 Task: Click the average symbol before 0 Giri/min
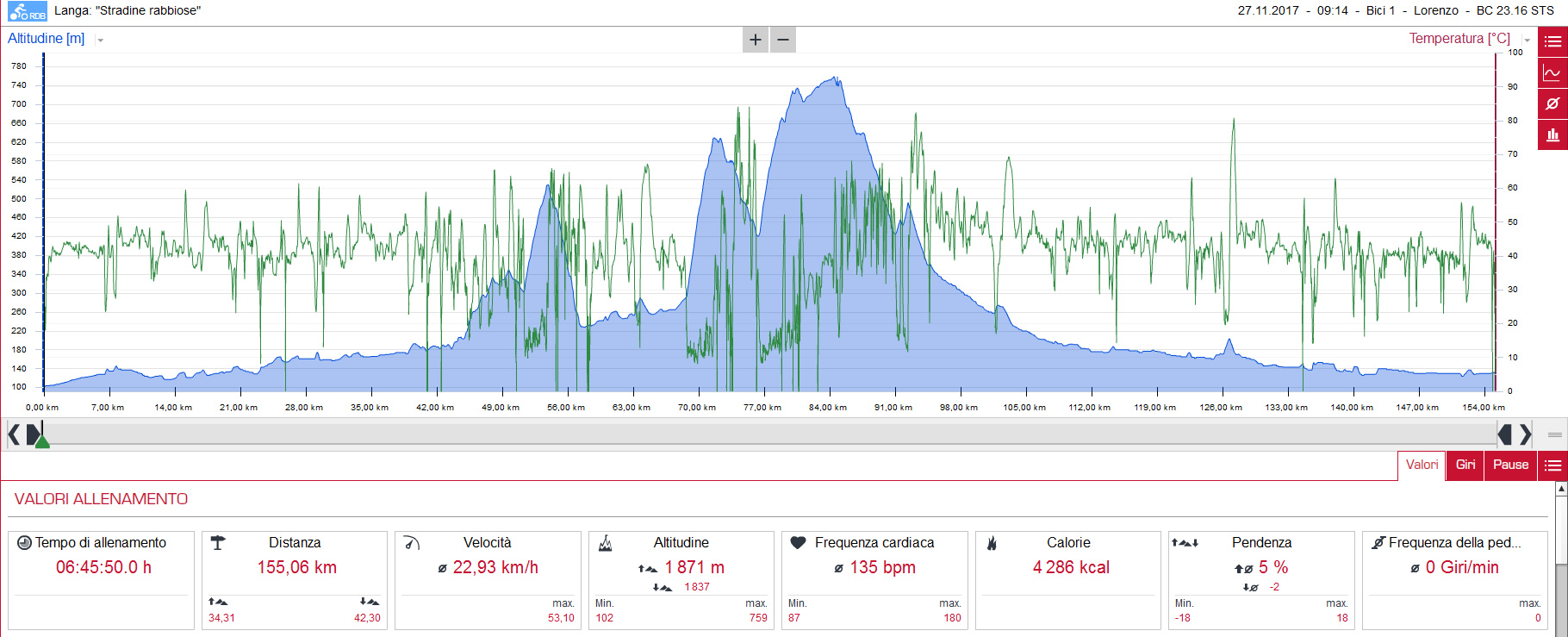tap(1415, 569)
